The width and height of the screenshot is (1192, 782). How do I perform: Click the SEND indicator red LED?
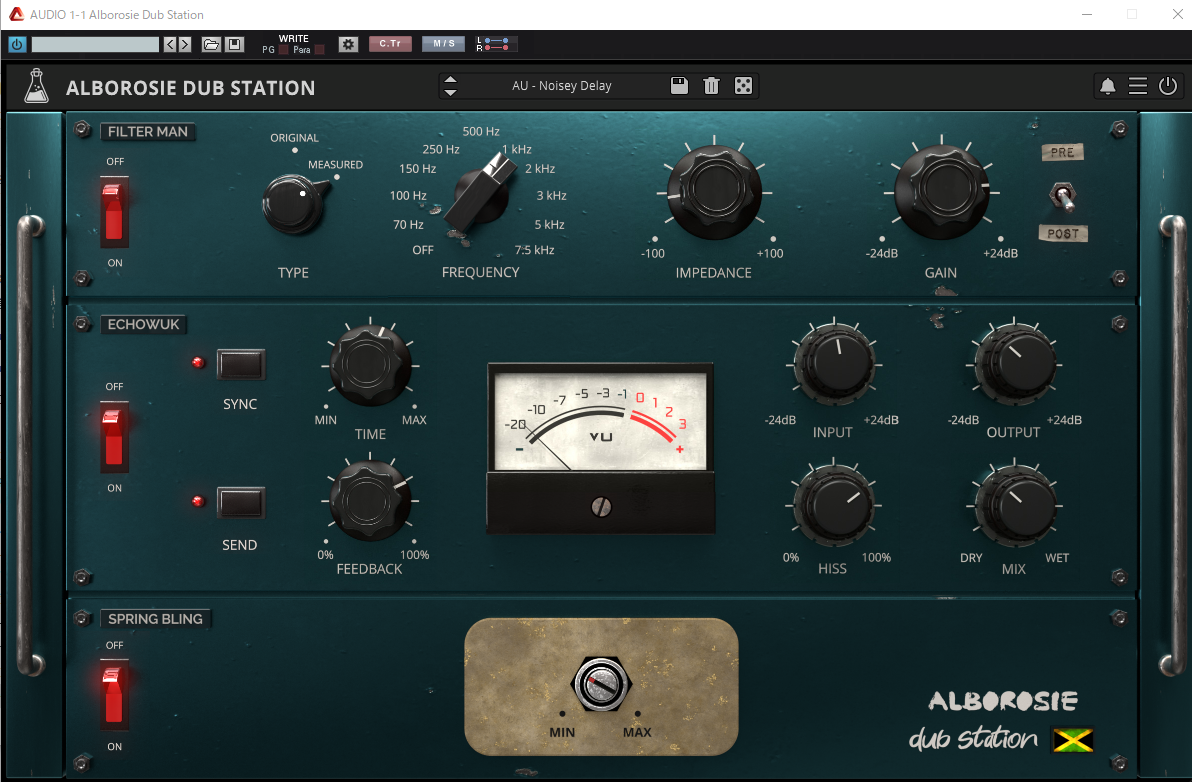point(198,501)
